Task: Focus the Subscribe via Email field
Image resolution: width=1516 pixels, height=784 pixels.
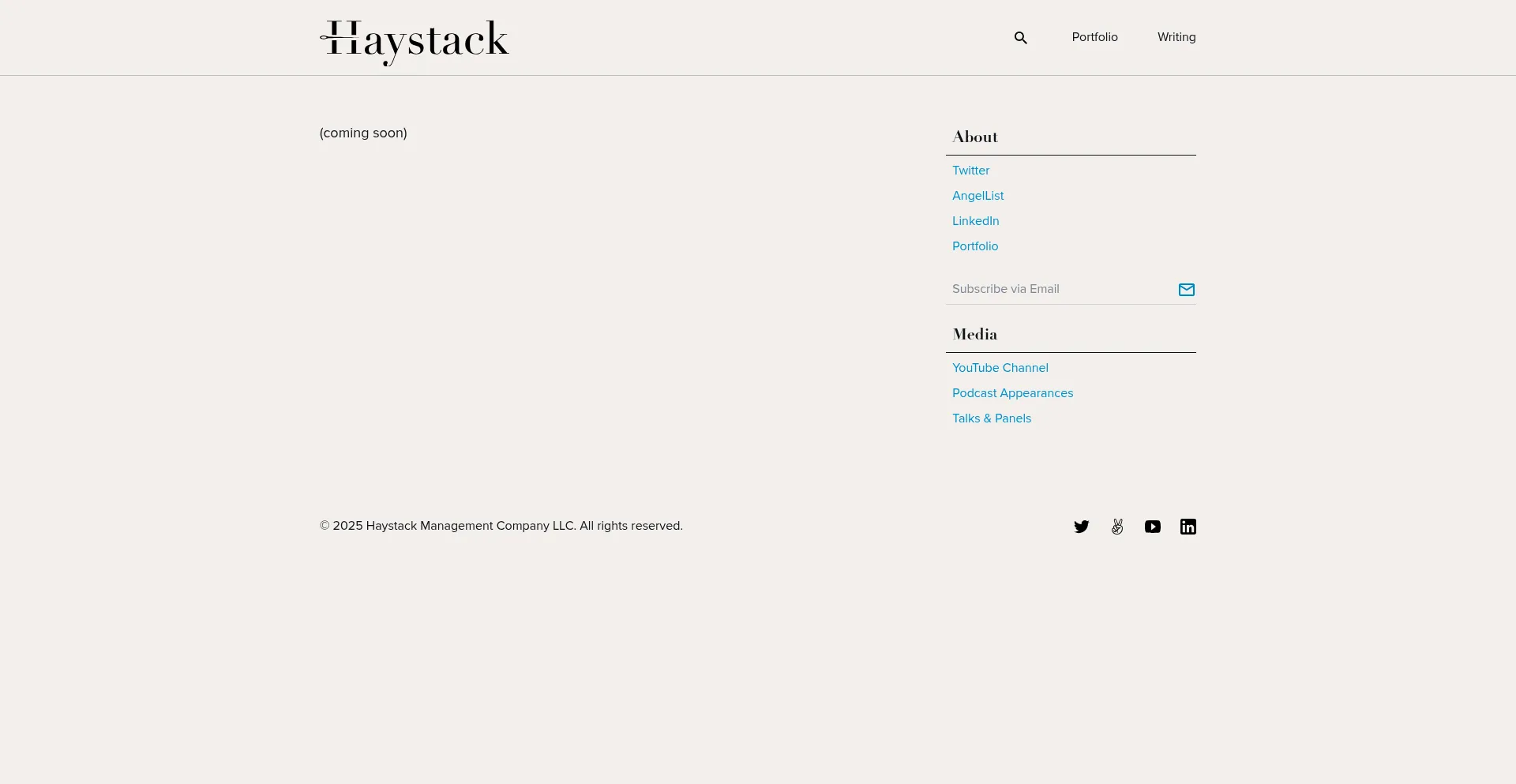Action: 1058,289
